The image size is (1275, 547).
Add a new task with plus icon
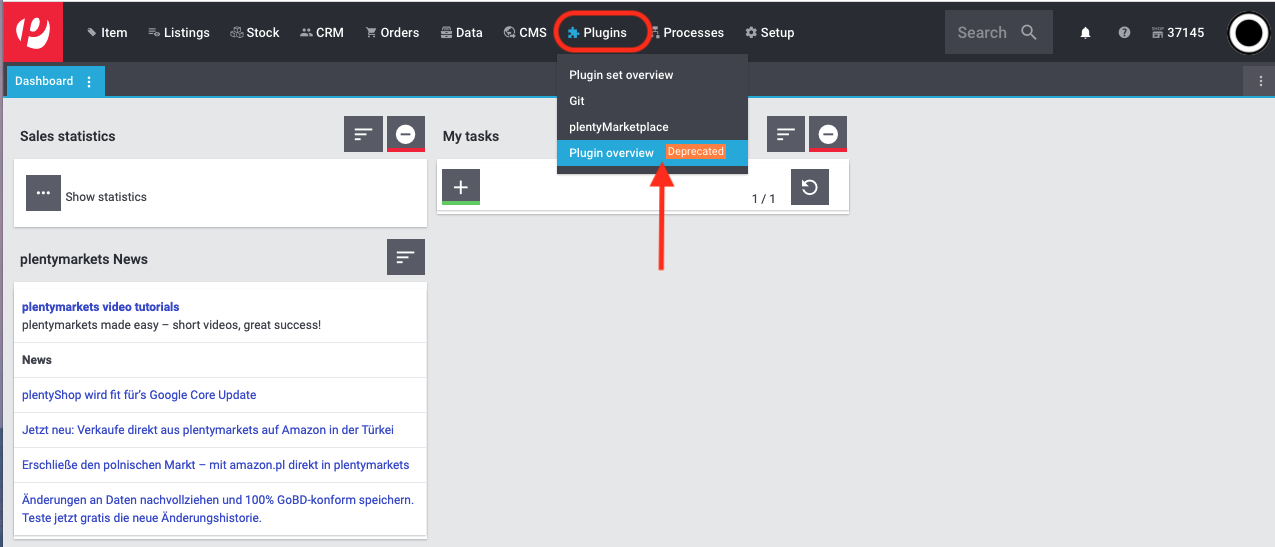pyautogui.click(x=460, y=187)
